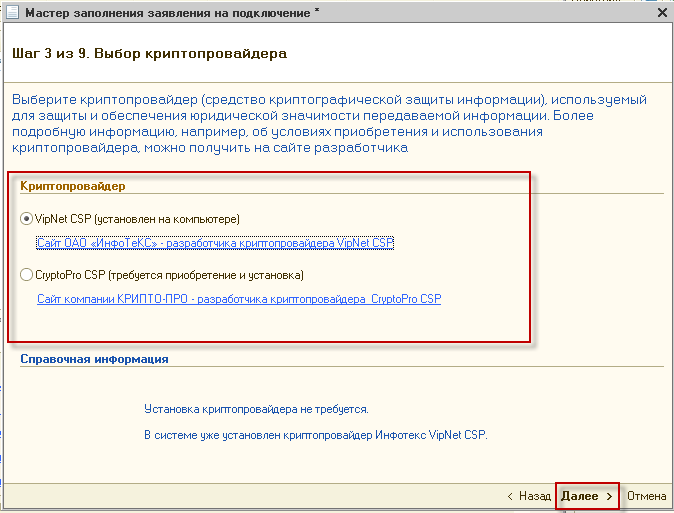Cancel the wizard with Отмена

coord(646,496)
